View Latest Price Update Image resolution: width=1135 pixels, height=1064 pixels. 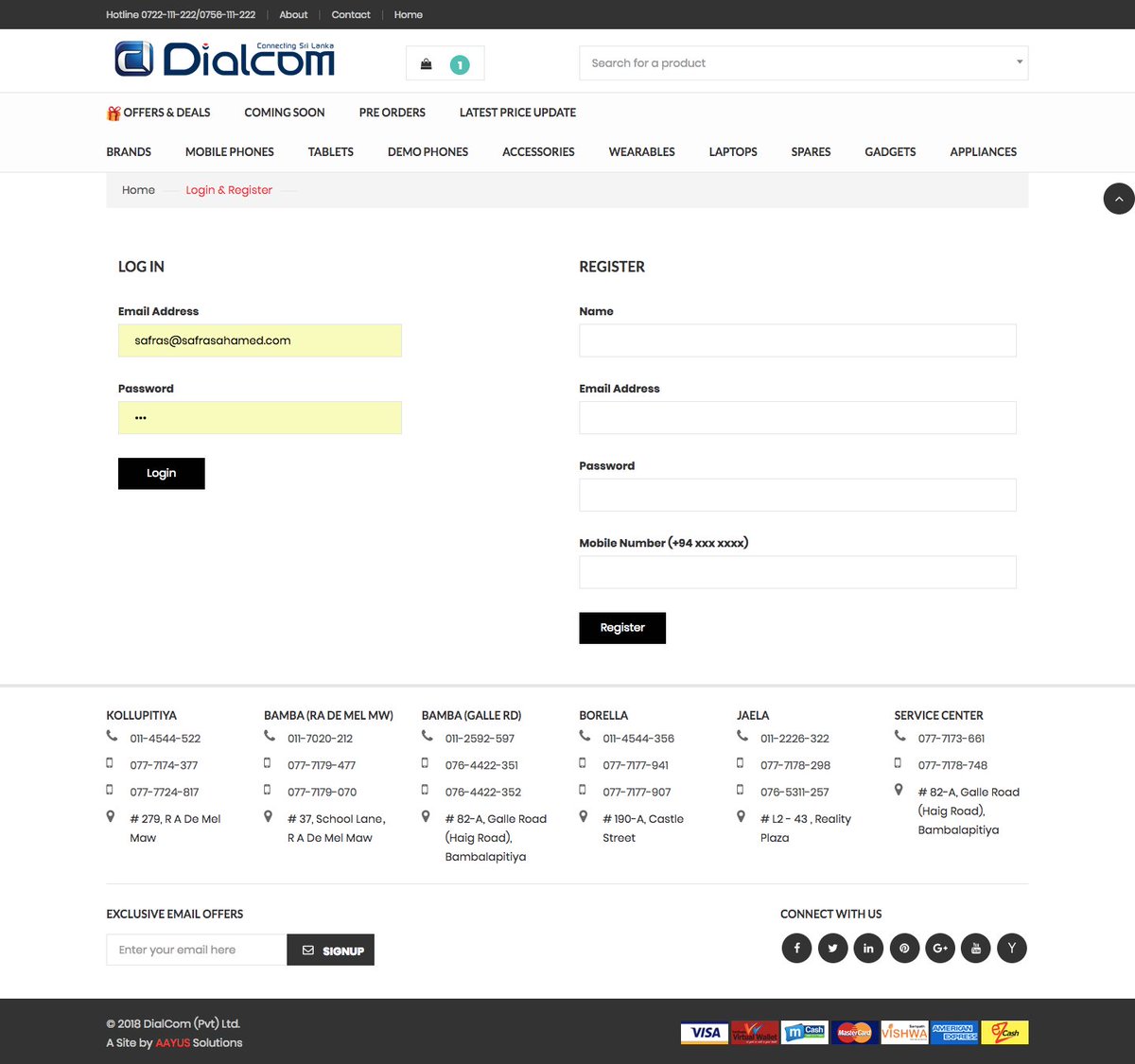517,113
